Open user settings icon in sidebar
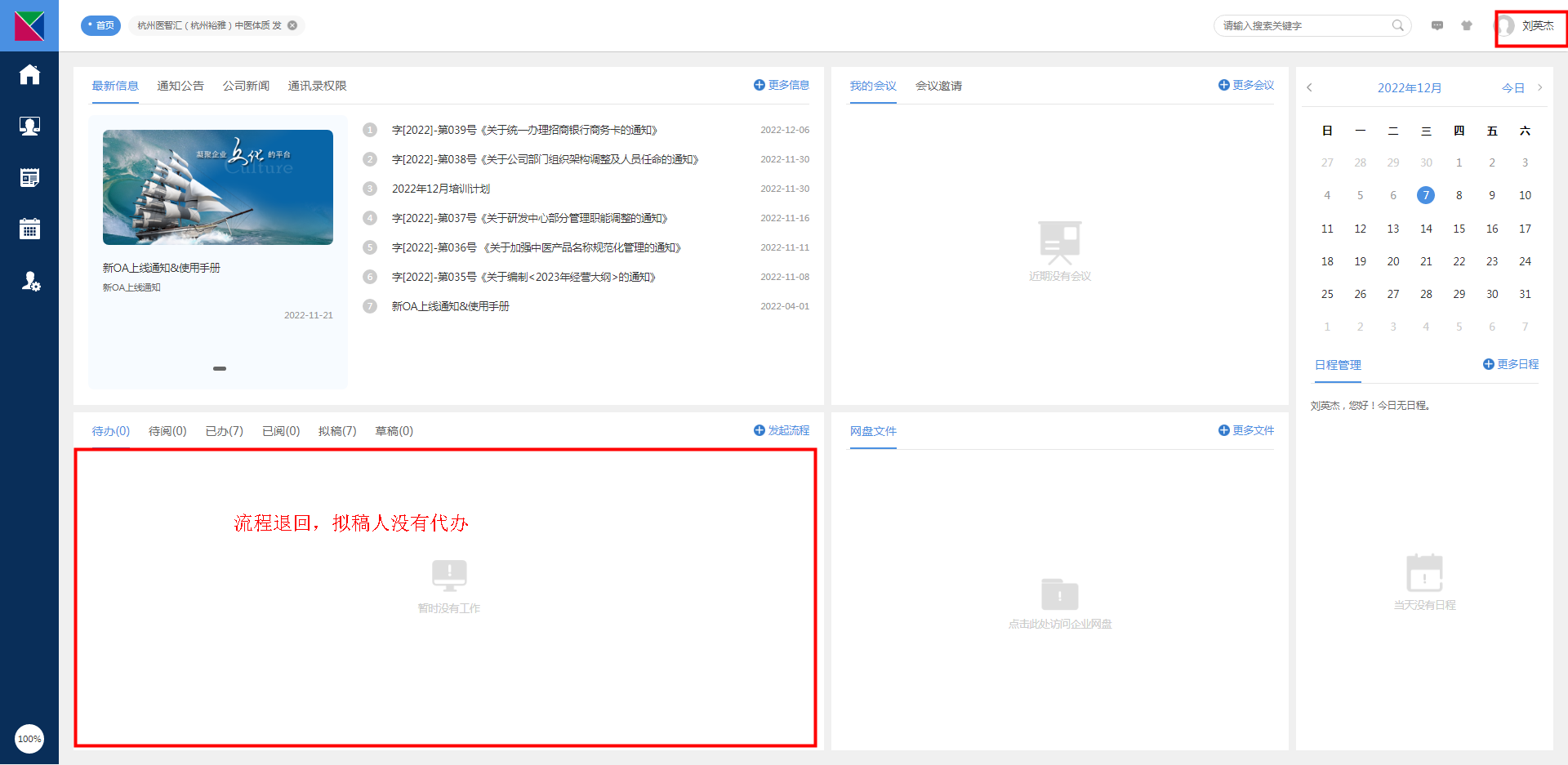This screenshot has height=765, width=1568. tap(30, 282)
